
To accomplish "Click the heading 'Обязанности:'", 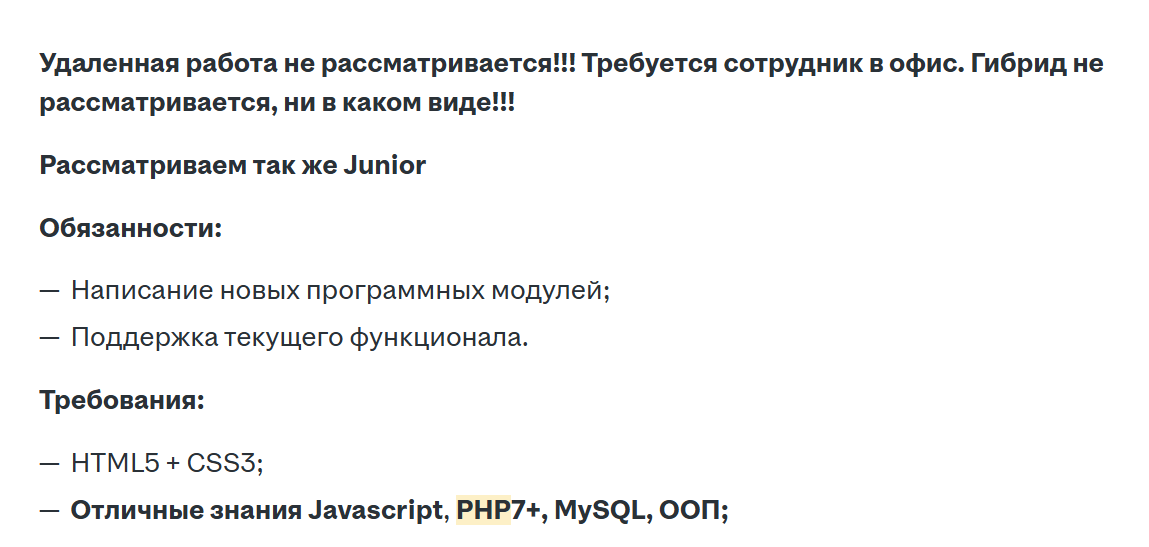I will click(130, 228).
